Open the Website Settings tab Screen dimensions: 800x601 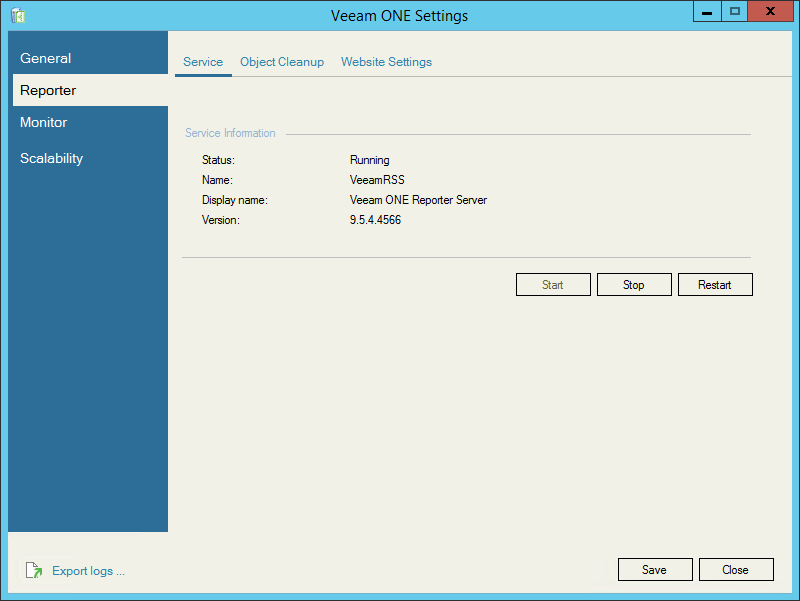pyautogui.click(x=386, y=62)
